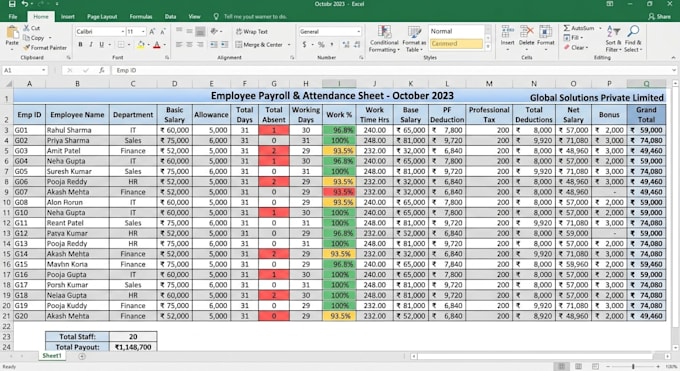Open the Formulas ribbon tab
Screen dimensions: 680x371
[141, 16]
